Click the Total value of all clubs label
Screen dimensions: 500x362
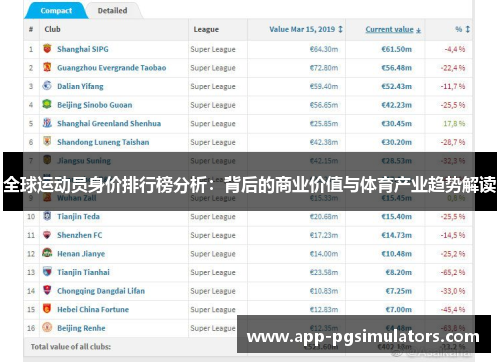(71, 347)
